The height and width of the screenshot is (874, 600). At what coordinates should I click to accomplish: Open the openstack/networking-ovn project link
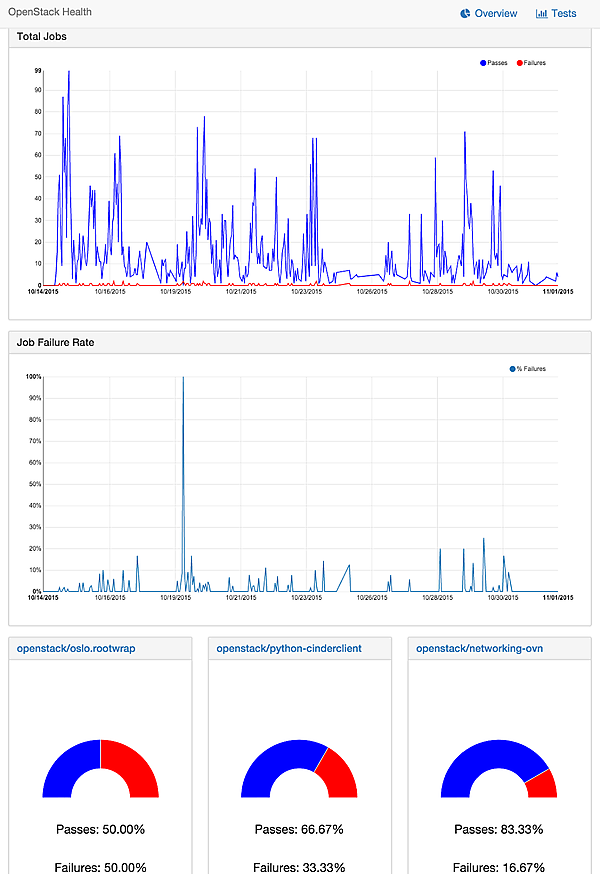click(480, 648)
